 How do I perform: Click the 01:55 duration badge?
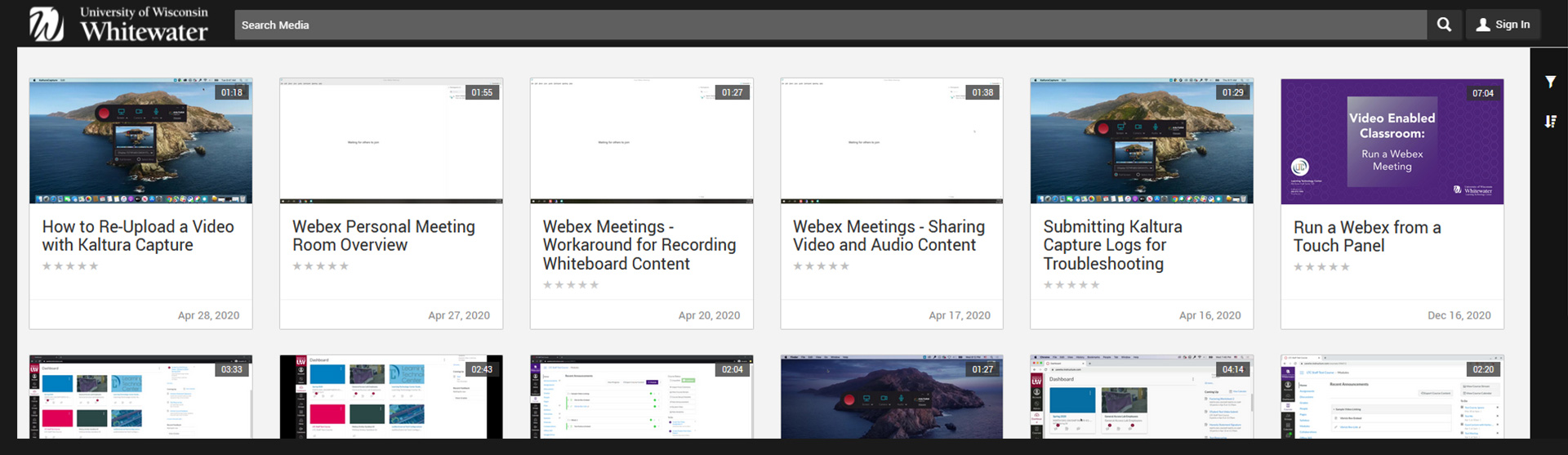coord(482,92)
